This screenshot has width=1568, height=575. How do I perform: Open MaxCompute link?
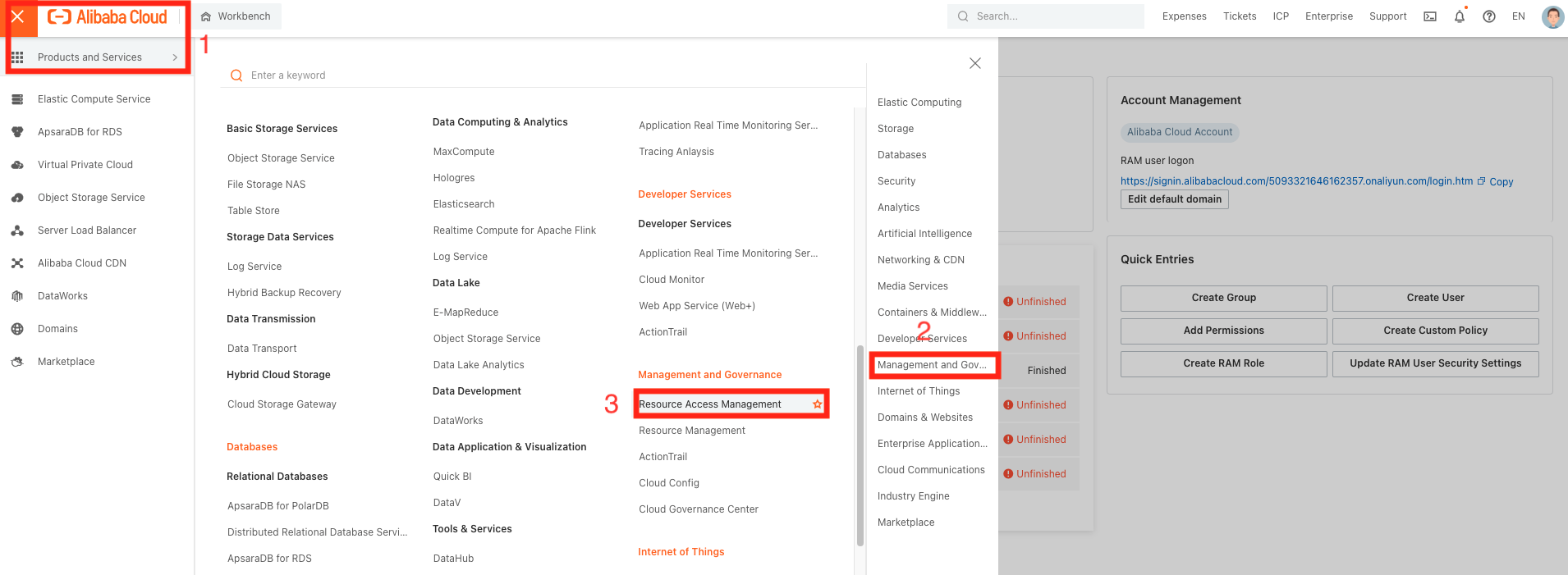click(x=464, y=152)
